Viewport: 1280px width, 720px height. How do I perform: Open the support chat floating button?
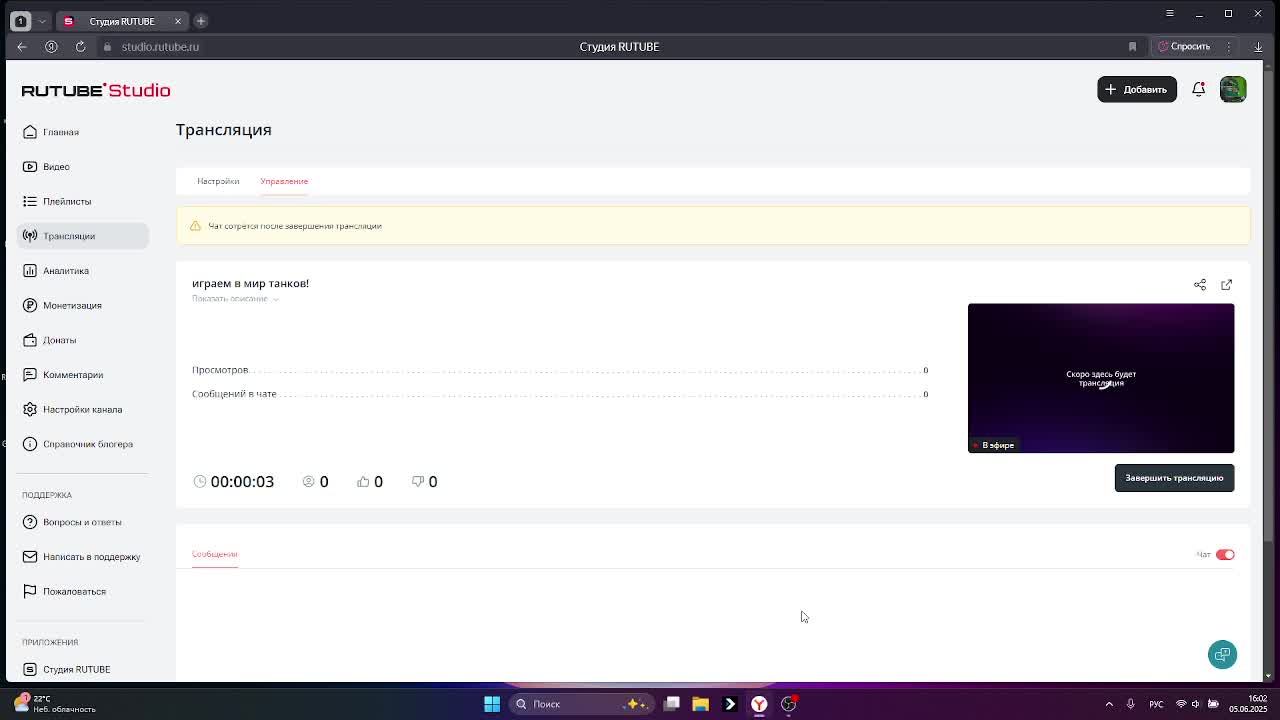pyautogui.click(x=1222, y=654)
